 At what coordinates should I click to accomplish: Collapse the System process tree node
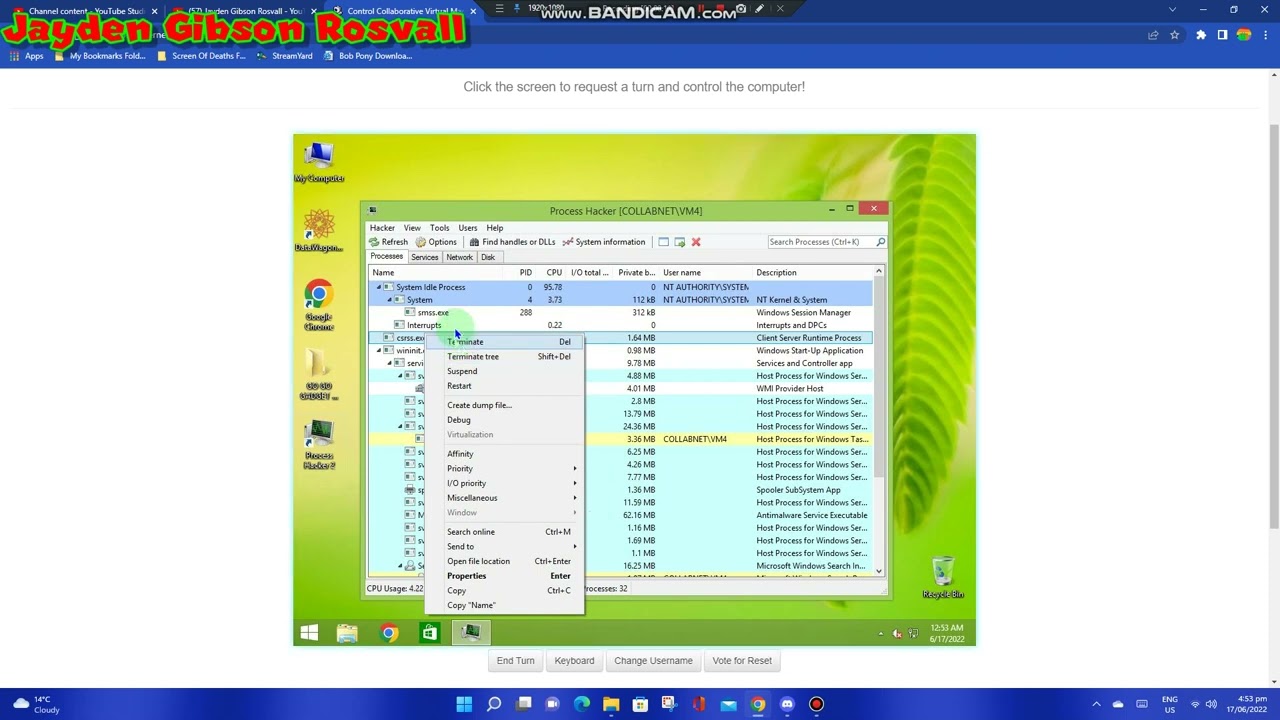pyautogui.click(x=389, y=300)
